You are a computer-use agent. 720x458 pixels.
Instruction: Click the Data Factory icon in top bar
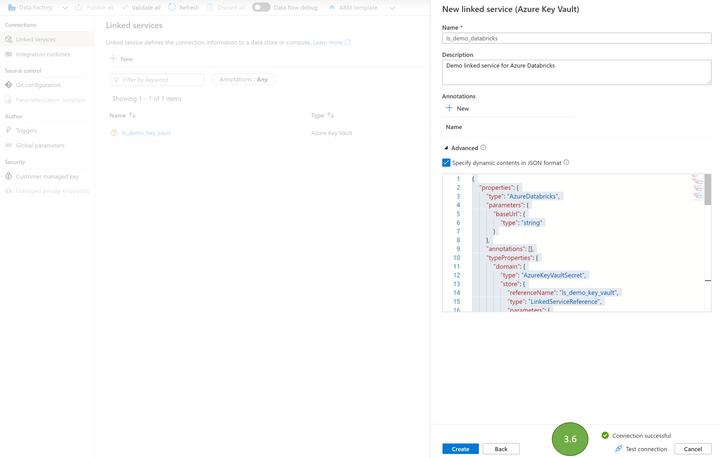tap(12, 7)
